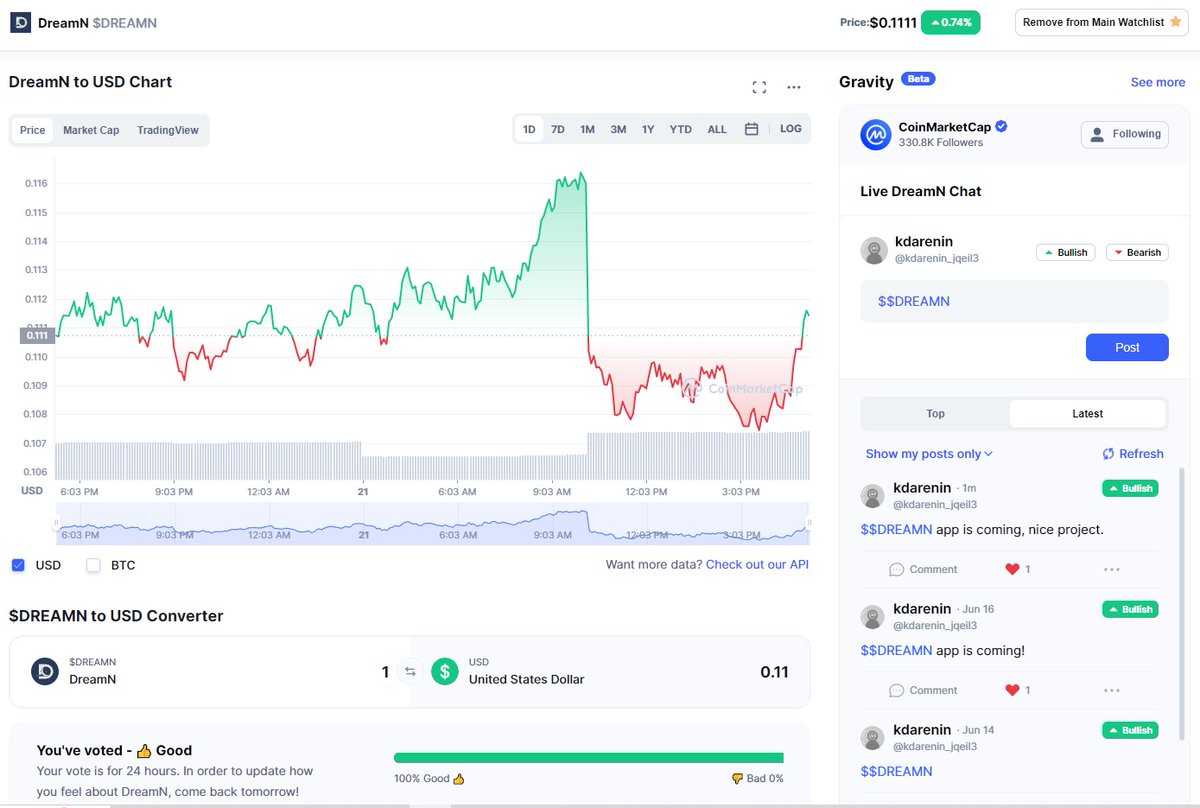Switch chat feed to Top tab

point(936,413)
